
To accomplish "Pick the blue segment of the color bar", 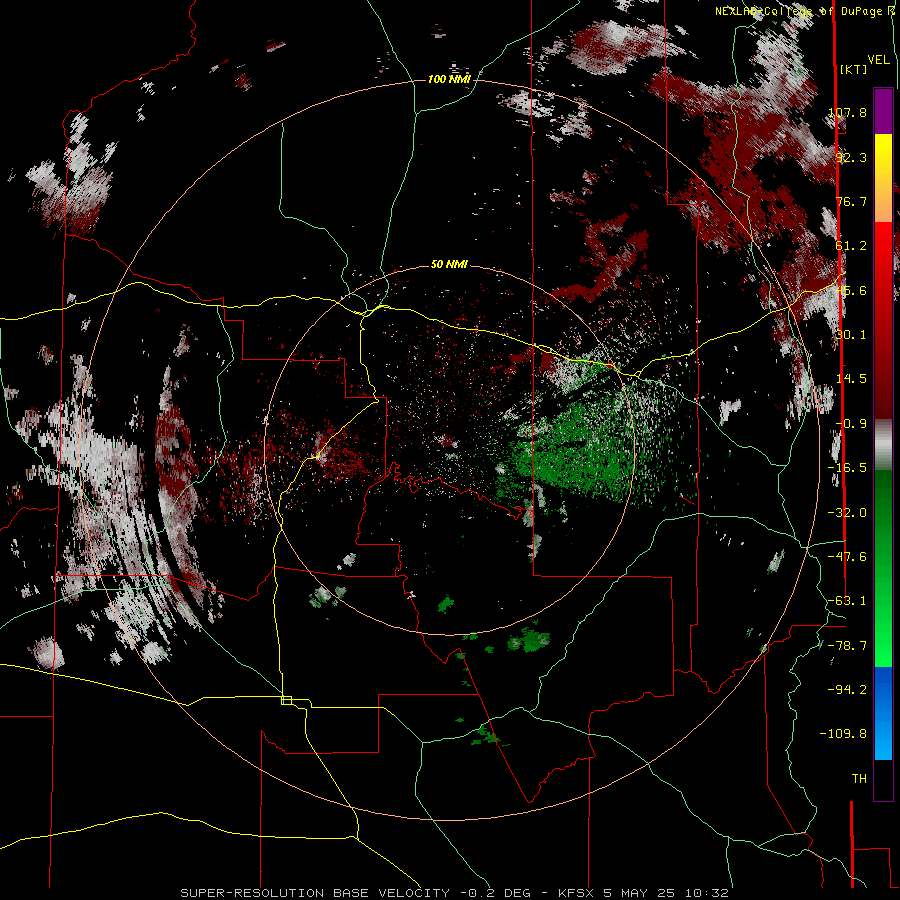I will pos(883,713).
